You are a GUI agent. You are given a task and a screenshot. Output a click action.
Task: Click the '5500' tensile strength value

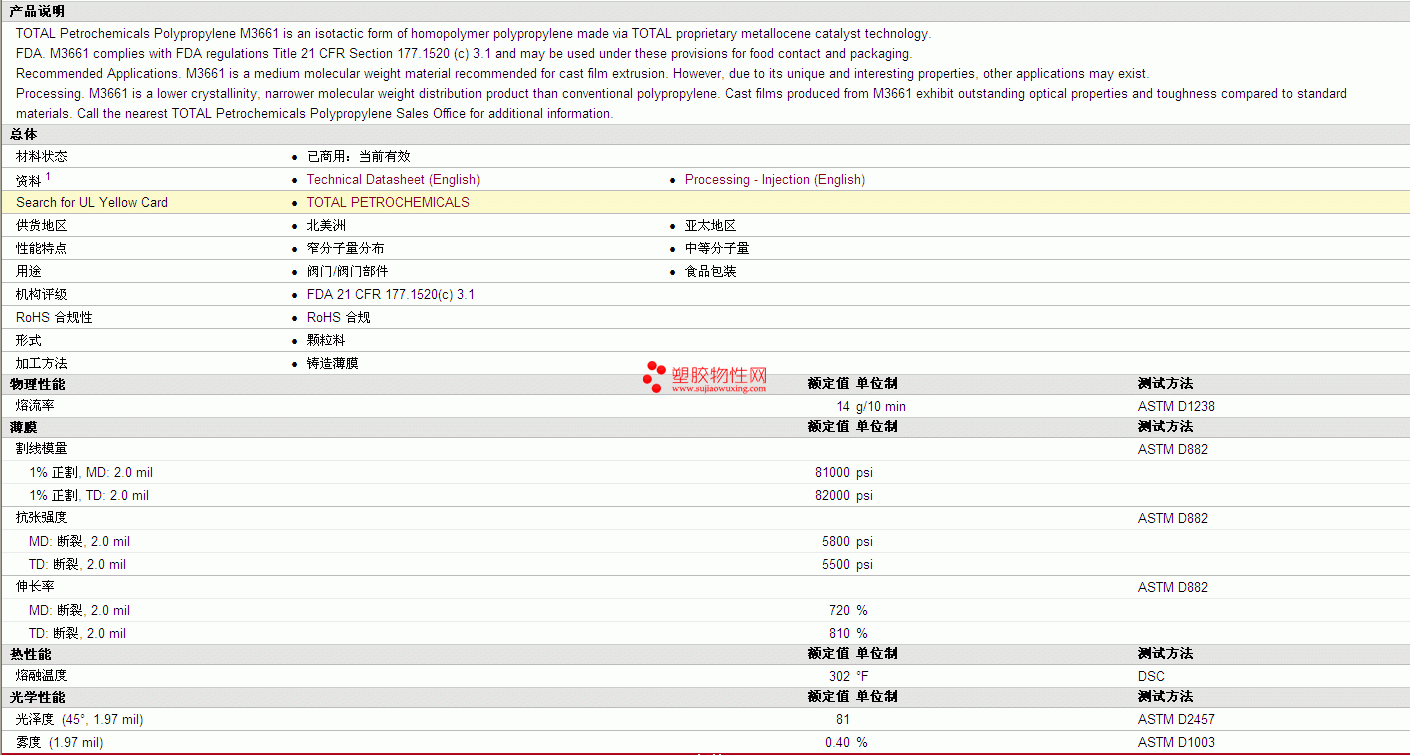(836, 564)
